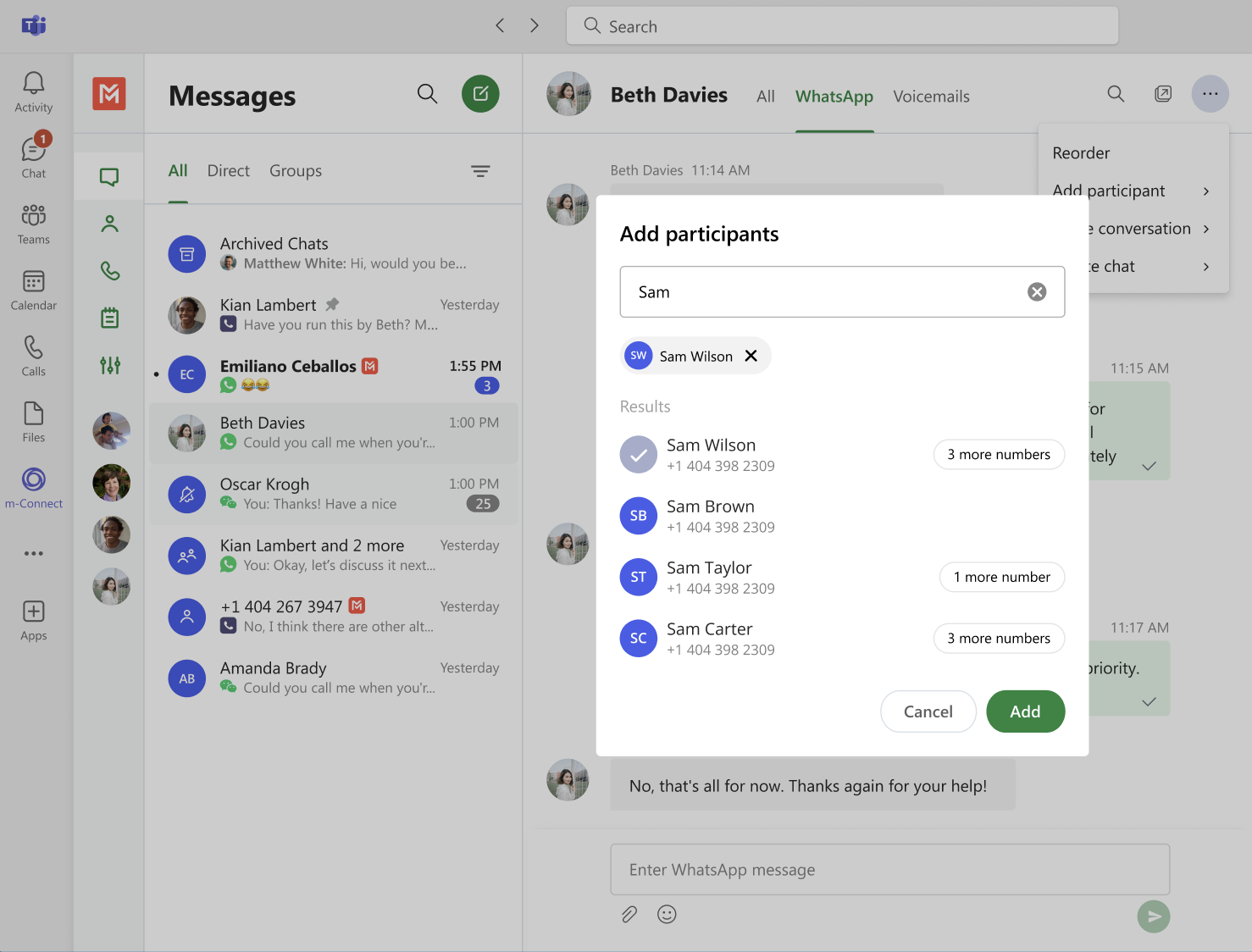1252x952 pixels.
Task: Select Sam Carter from the results
Action: pos(774,639)
